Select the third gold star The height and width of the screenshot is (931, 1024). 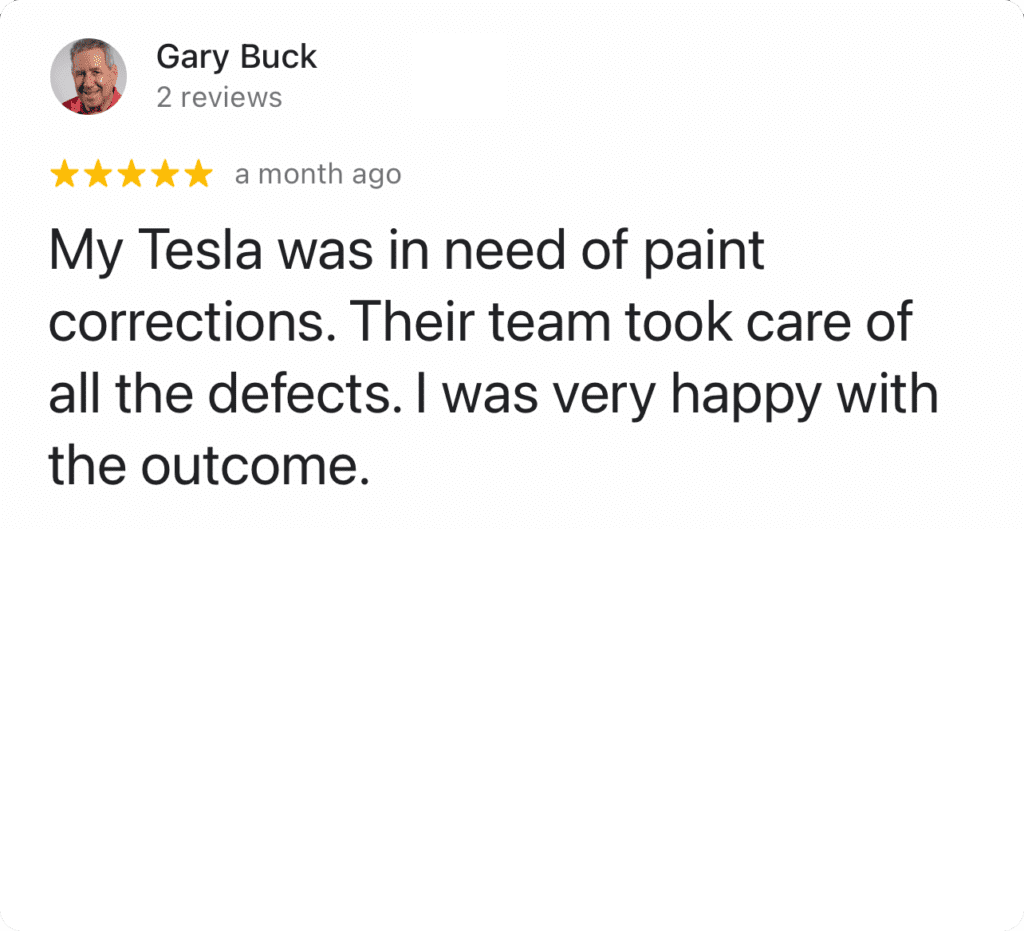click(x=131, y=174)
